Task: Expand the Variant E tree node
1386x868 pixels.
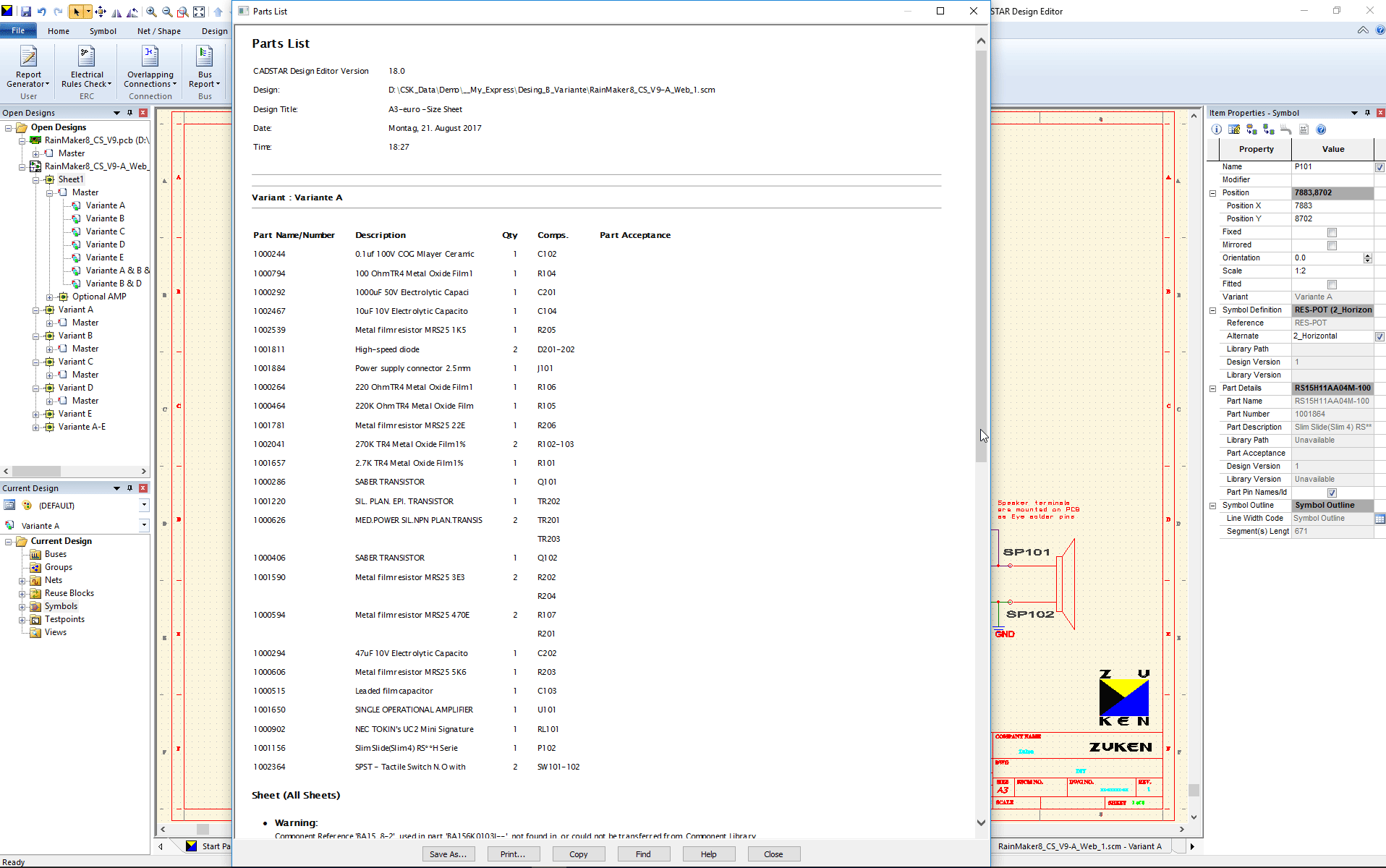Action: pos(36,414)
